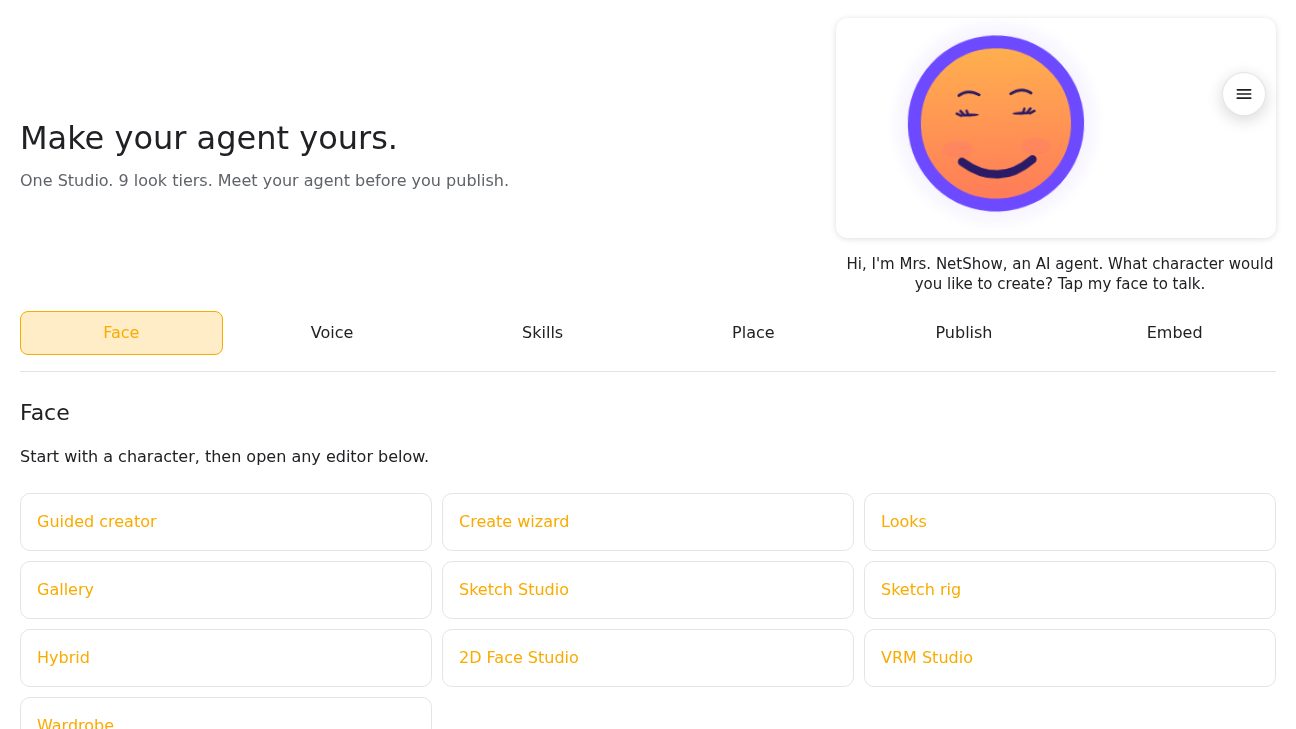
Task: Click the 'Make your agent yours.' heading
Action: click(209, 138)
